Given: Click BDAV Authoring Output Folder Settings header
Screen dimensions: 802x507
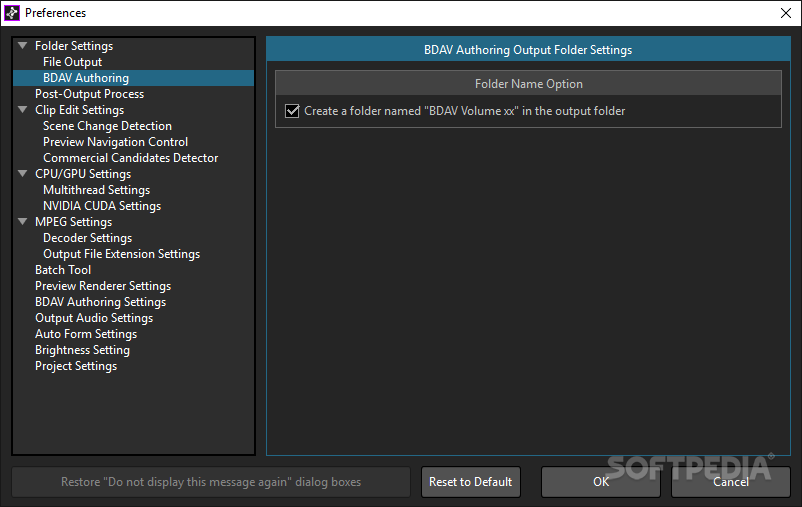Looking at the screenshot, I should [x=528, y=50].
